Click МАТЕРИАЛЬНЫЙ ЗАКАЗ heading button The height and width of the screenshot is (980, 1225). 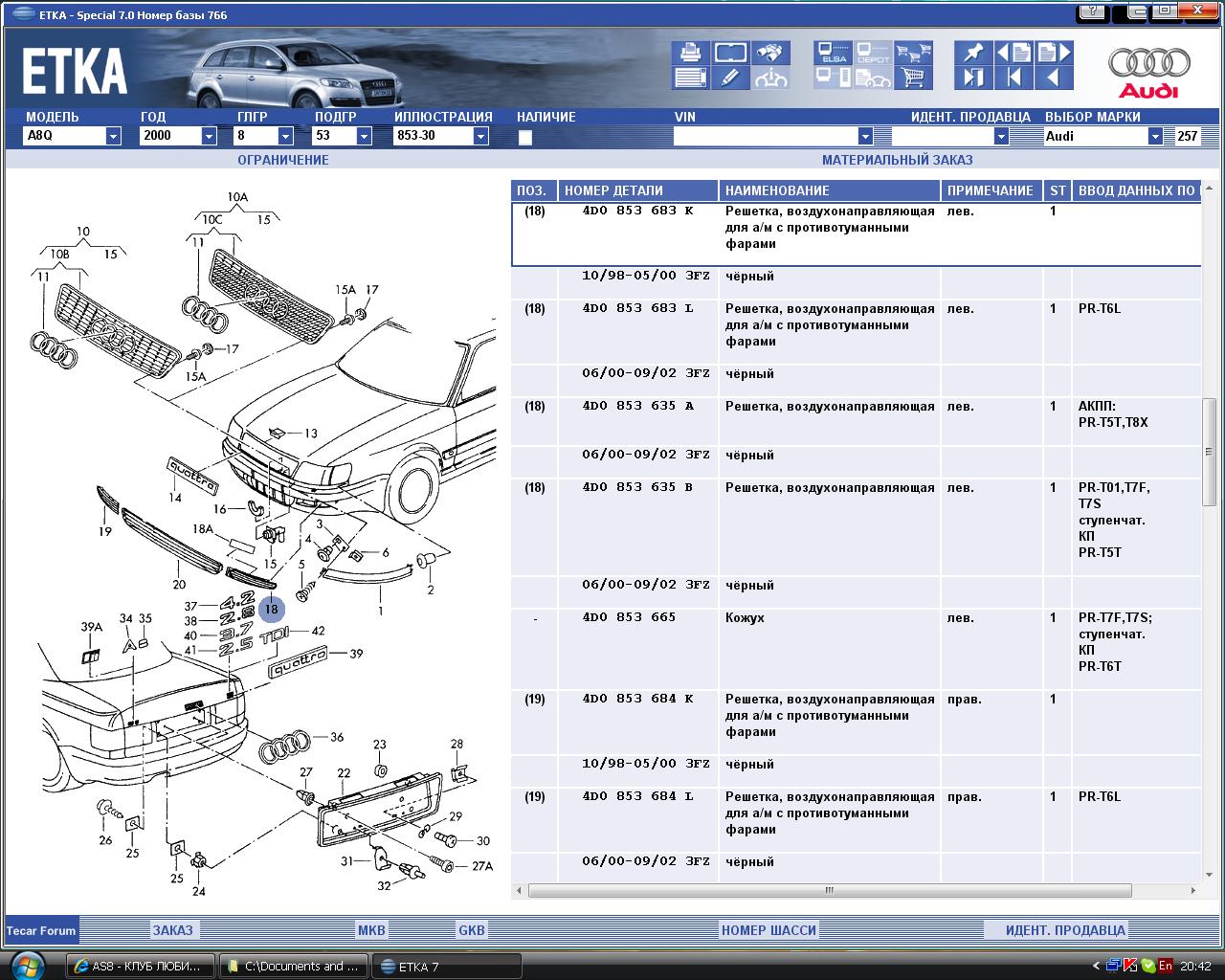pyautogui.click(x=897, y=160)
